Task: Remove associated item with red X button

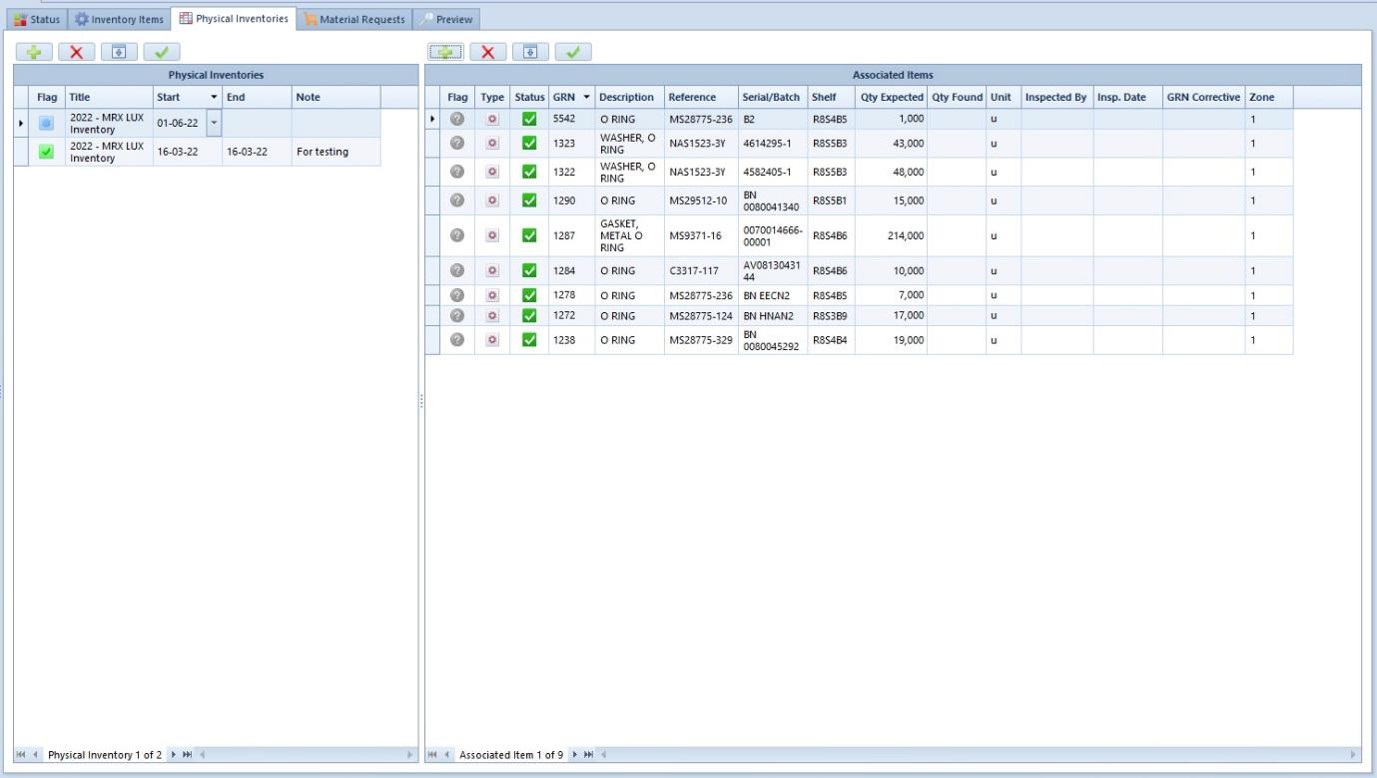Action: [x=488, y=52]
